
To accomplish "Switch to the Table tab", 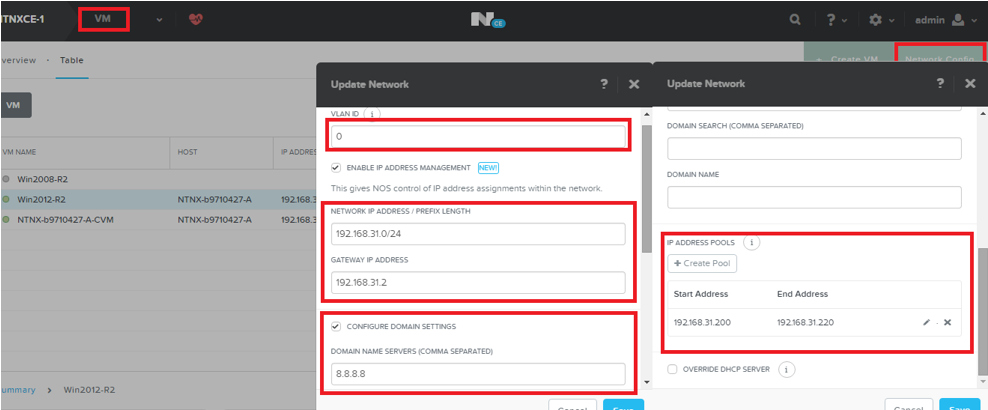I will [71, 60].
